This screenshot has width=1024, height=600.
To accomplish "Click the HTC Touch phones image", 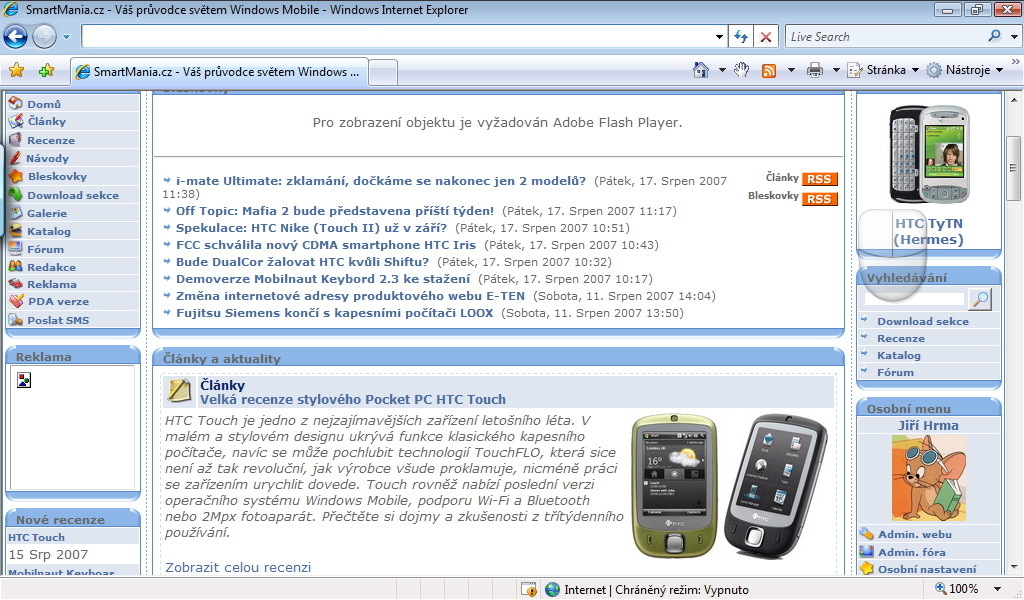I will [x=730, y=486].
